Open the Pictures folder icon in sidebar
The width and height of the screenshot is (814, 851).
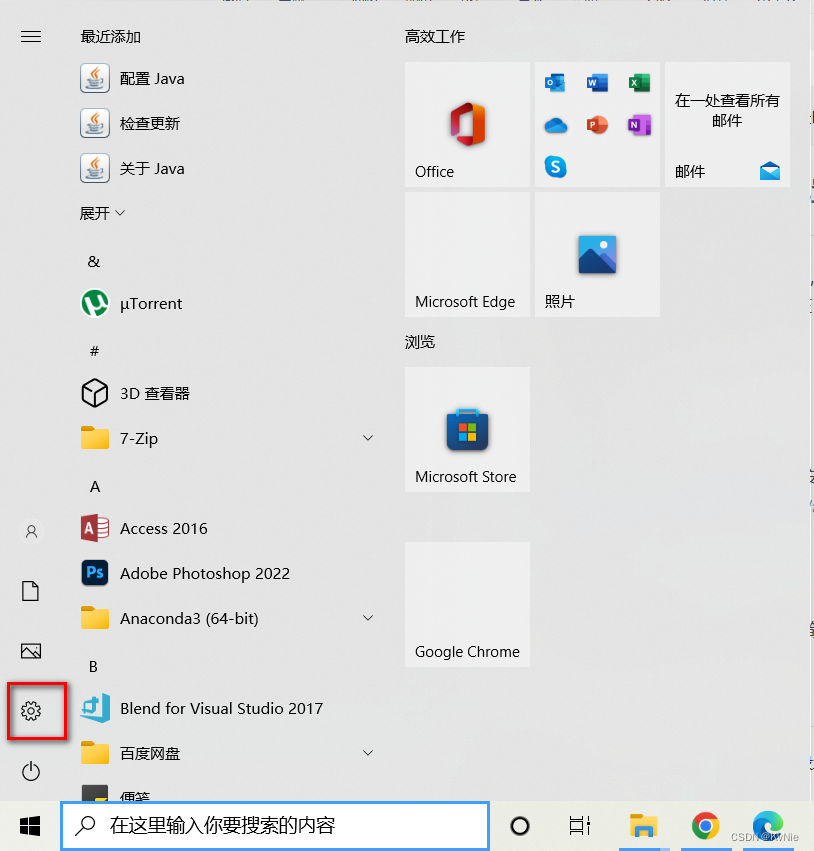tap(31, 651)
